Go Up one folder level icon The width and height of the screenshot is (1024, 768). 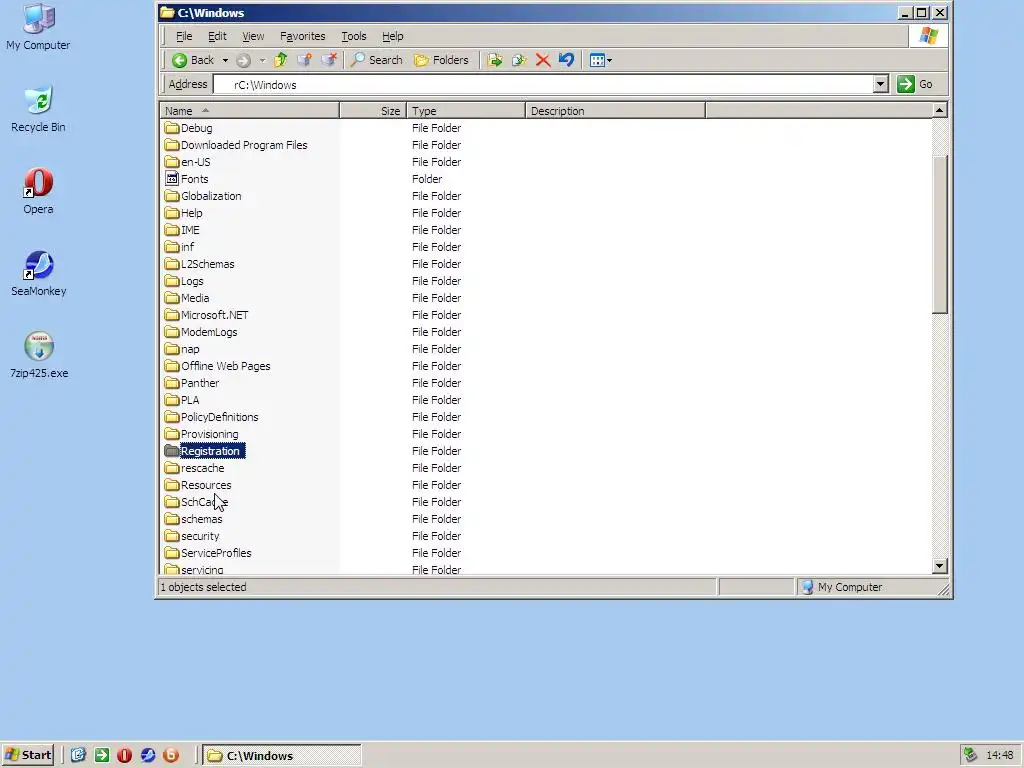point(281,60)
